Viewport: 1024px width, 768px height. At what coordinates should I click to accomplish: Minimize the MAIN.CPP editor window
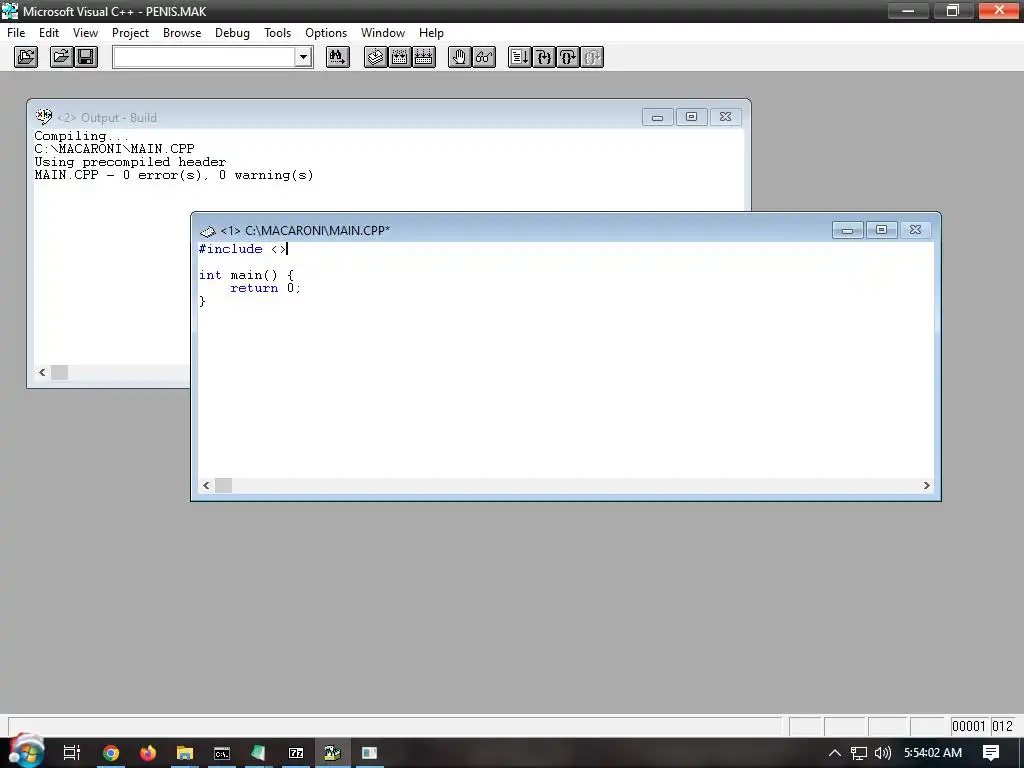[x=847, y=230]
